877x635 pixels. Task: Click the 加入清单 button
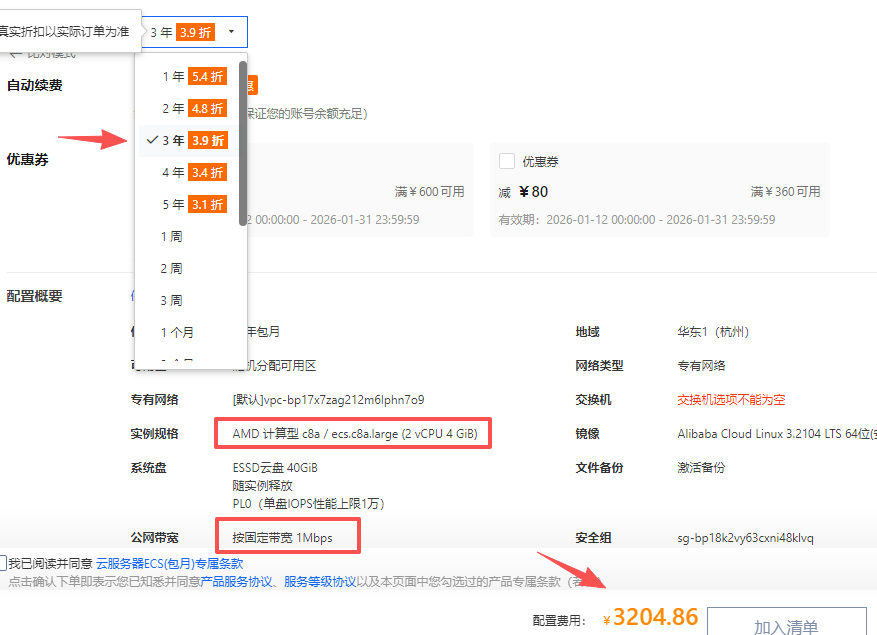click(x=785, y=626)
